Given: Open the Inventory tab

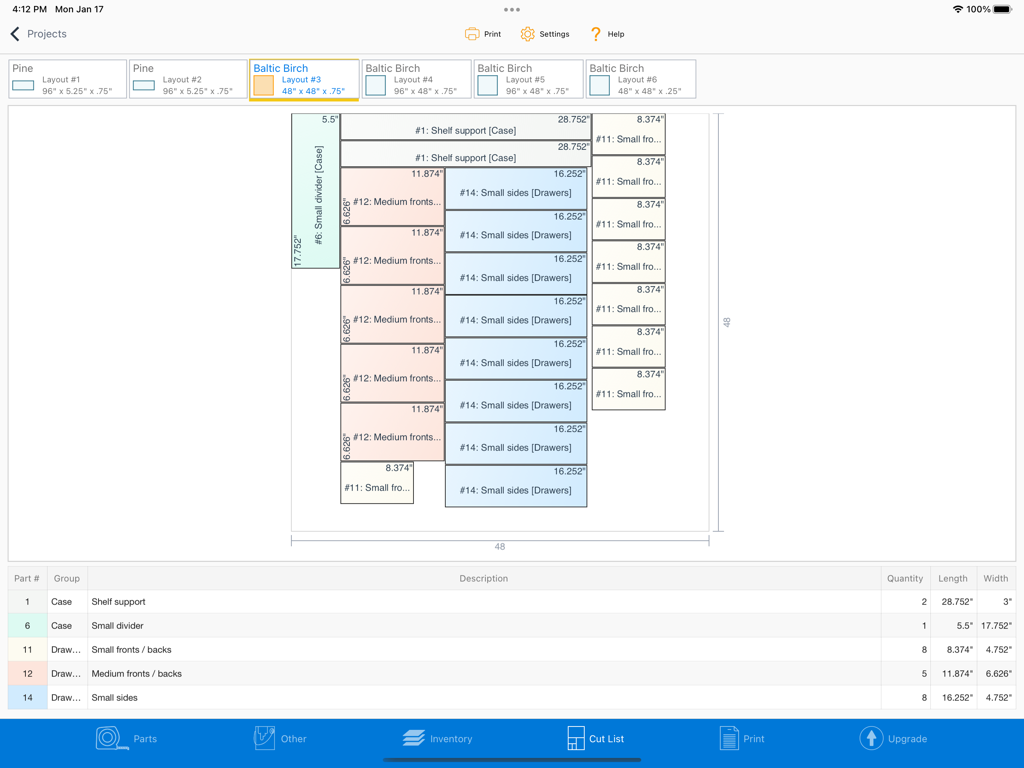Looking at the screenshot, I should [x=437, y=739].
